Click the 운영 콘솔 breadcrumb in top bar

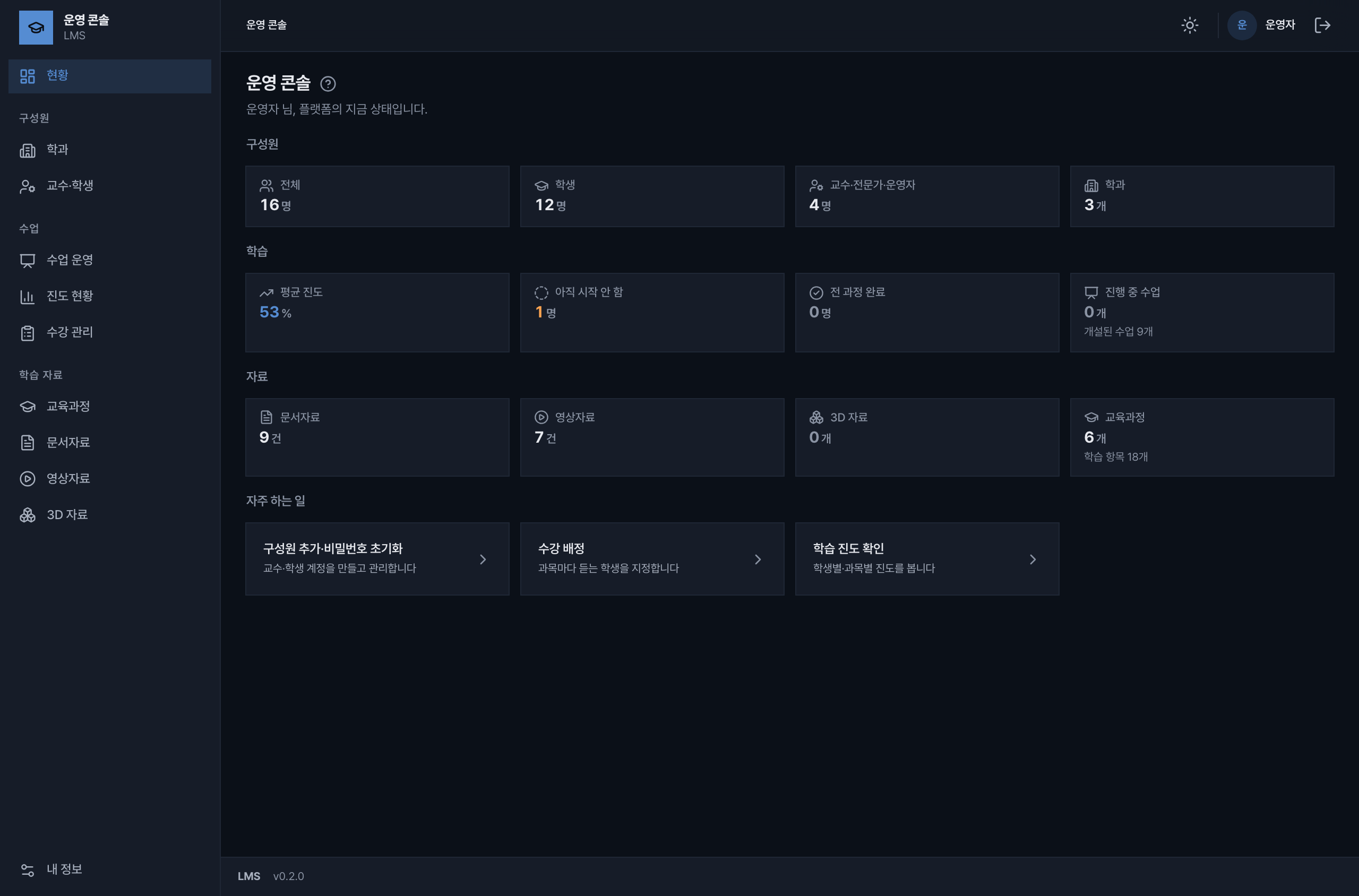point(266,25)
